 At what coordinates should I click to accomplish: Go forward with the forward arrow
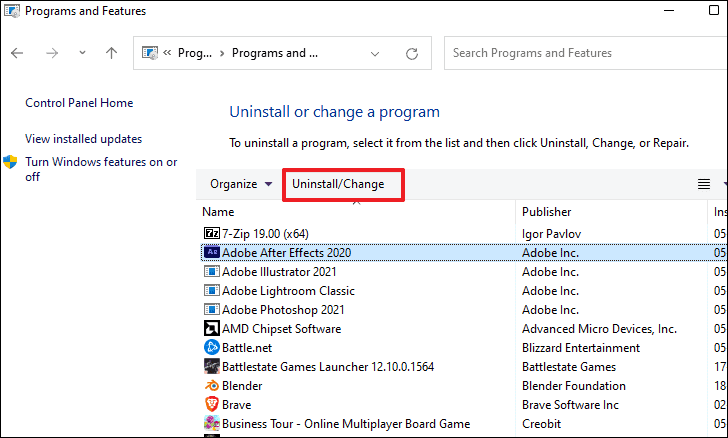point(52,53)
